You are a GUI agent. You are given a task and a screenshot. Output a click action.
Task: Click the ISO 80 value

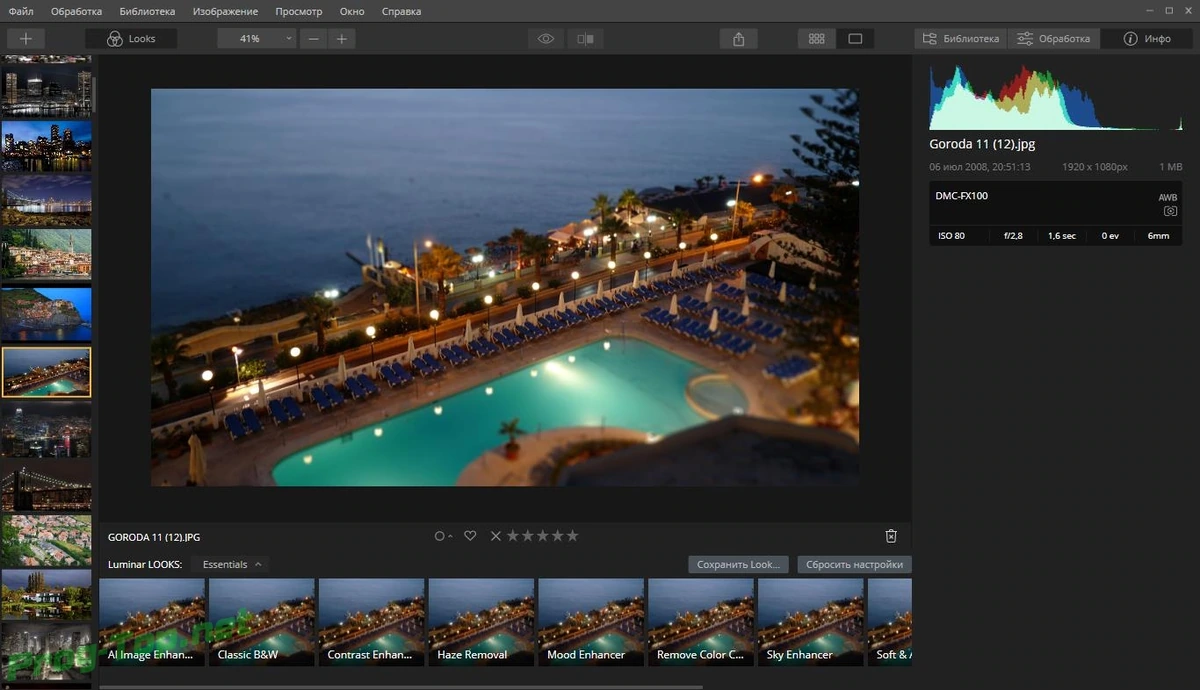(x=950, y=236)
